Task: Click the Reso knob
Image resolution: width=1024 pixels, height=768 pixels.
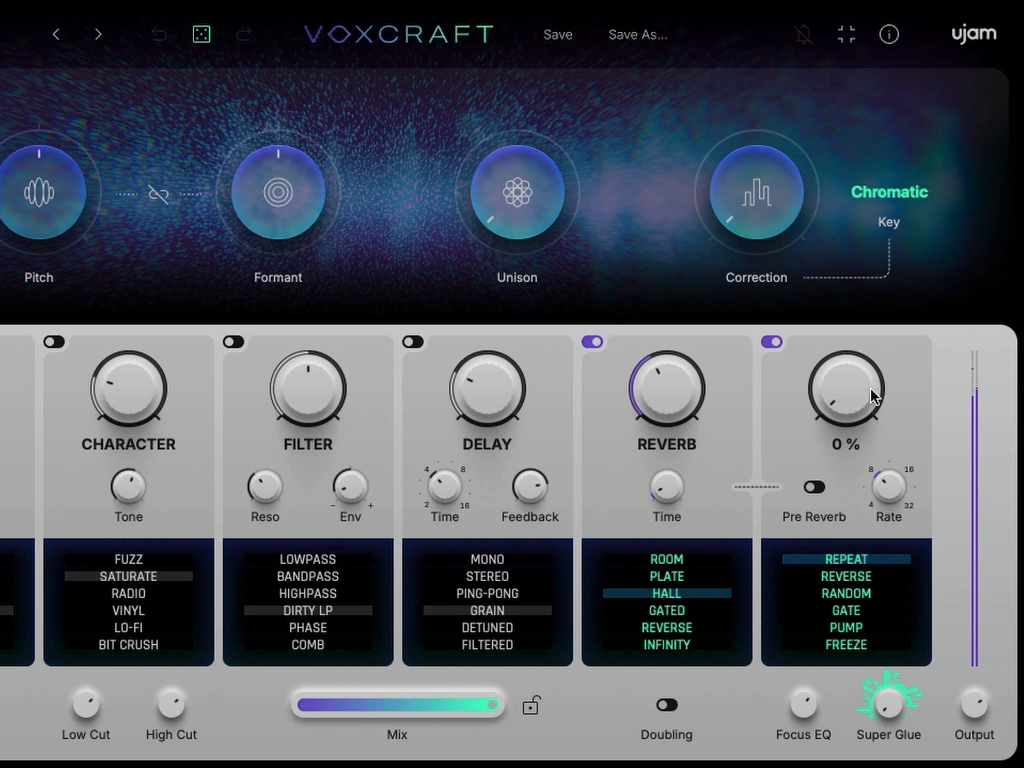Action: (x=265, y=487)
